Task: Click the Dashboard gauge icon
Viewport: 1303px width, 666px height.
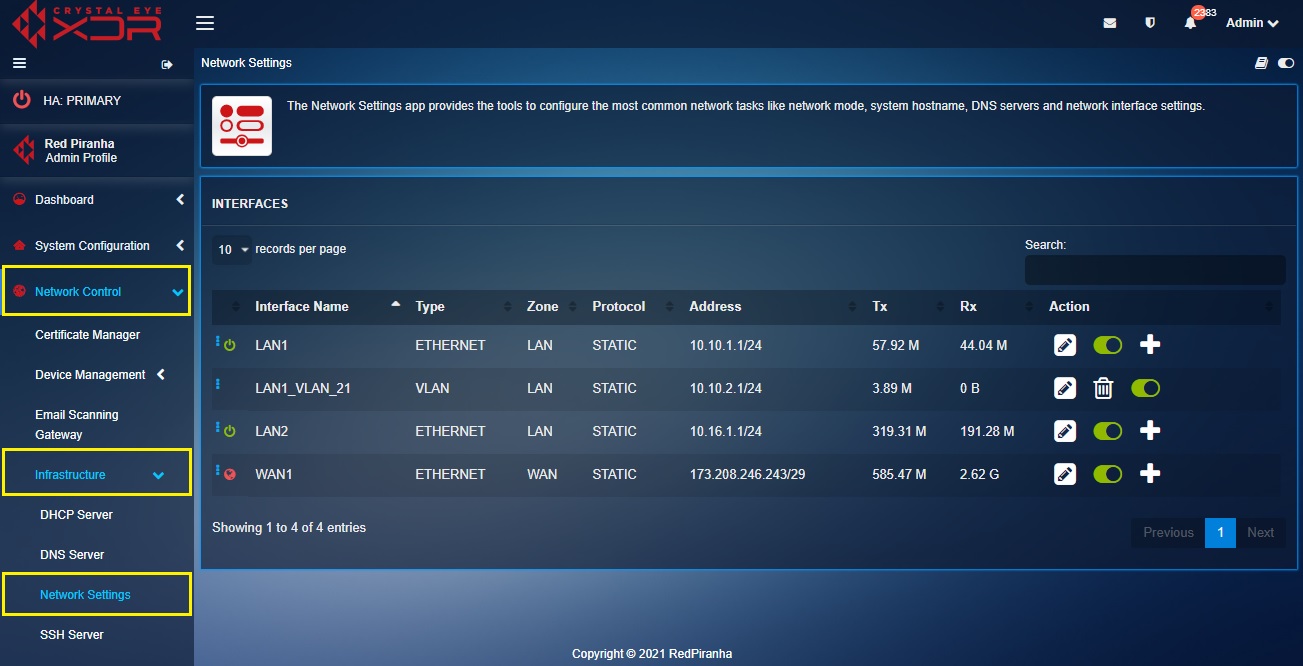Action: [19, 199]
